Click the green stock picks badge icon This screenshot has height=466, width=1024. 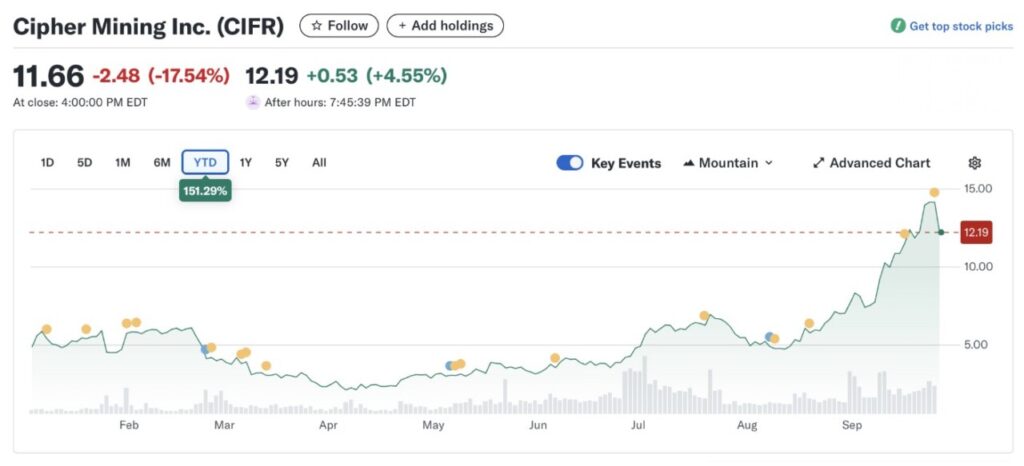tap(898, 26)
